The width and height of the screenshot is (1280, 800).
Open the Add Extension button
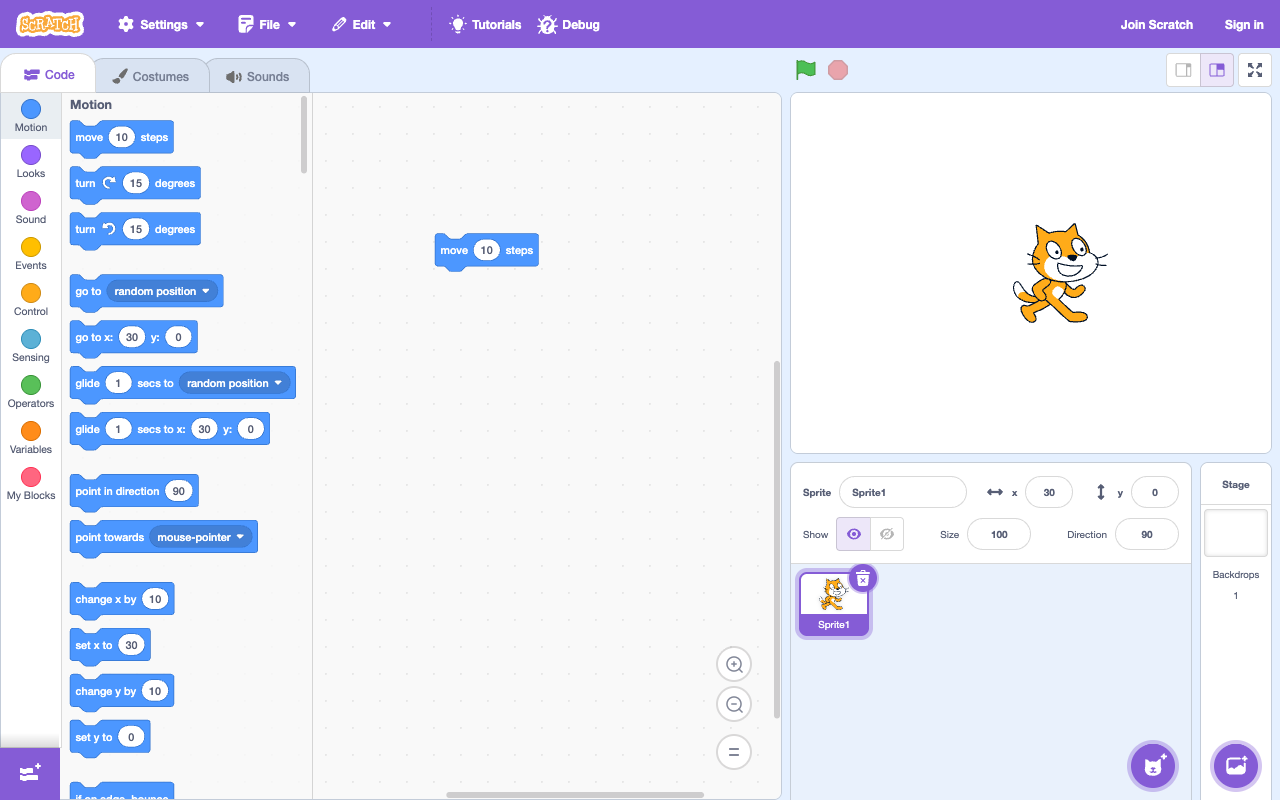(x=30, y=774)
